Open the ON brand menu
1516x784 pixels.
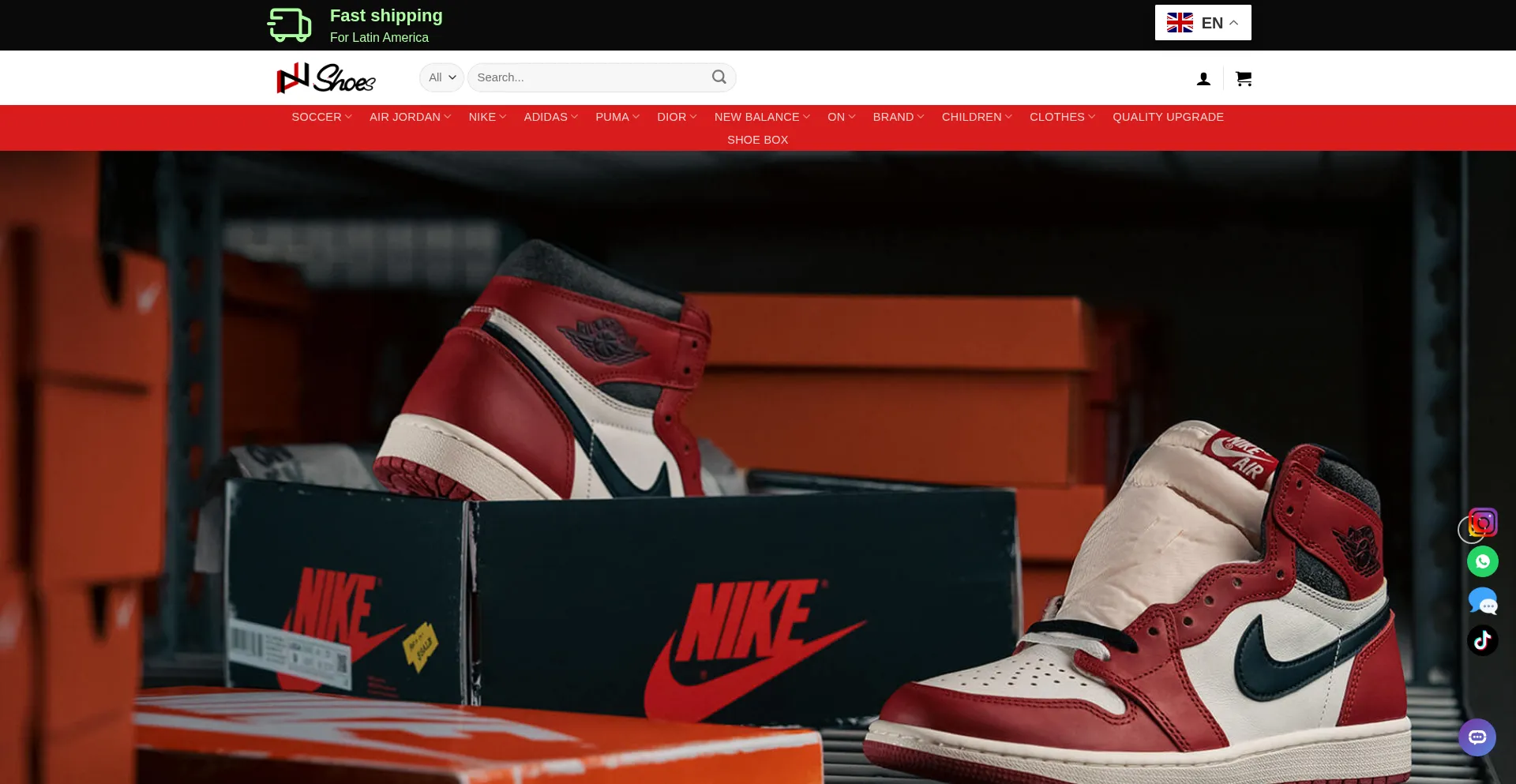tap(841, 117)
